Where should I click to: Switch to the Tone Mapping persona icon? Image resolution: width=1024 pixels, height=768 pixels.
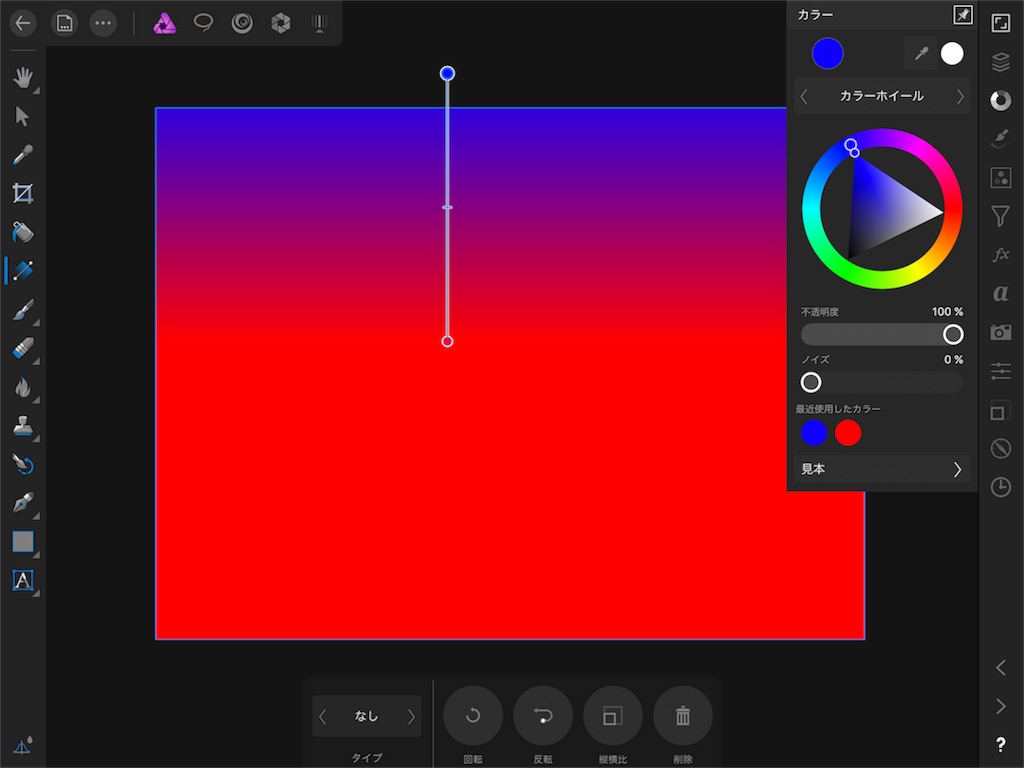319,24
